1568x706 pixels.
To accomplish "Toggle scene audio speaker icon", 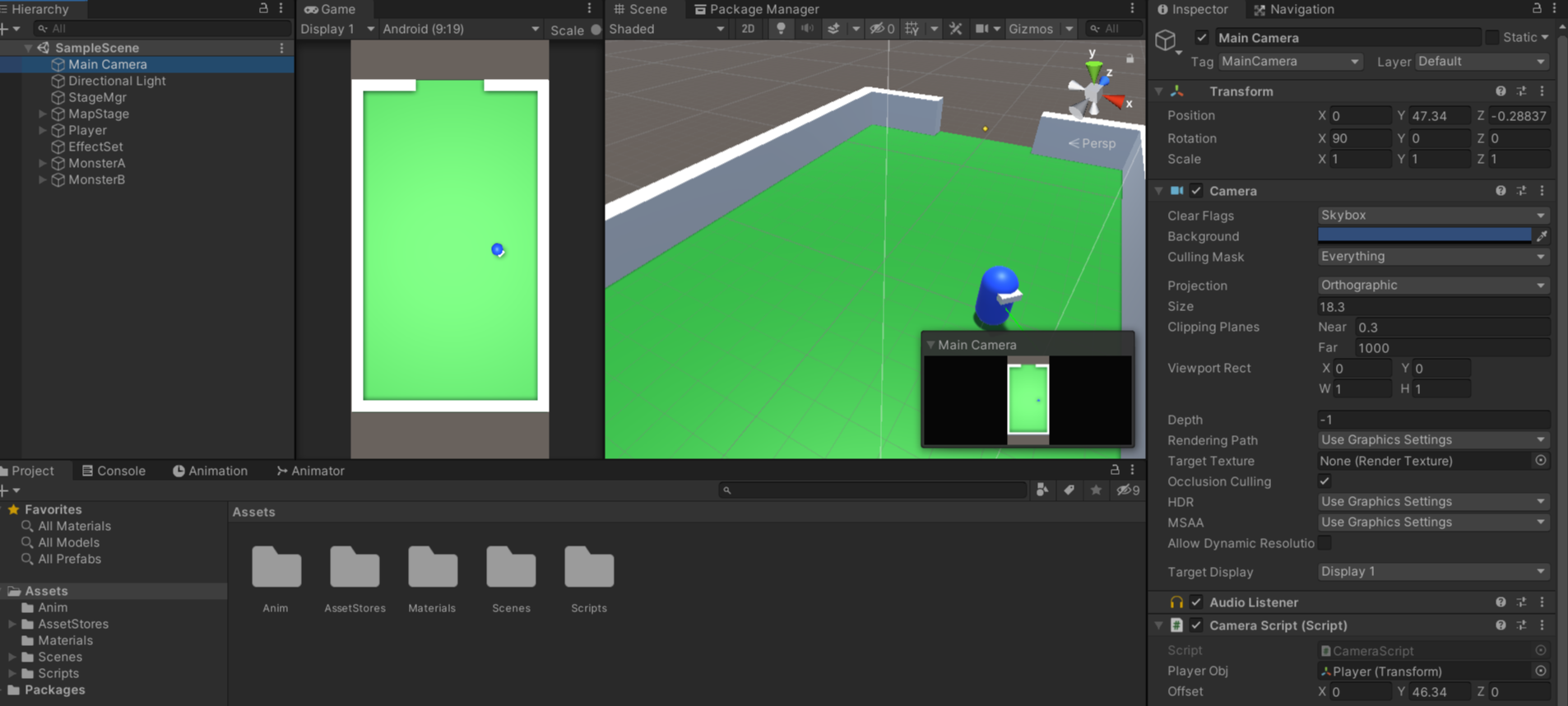I will [808, 29].
